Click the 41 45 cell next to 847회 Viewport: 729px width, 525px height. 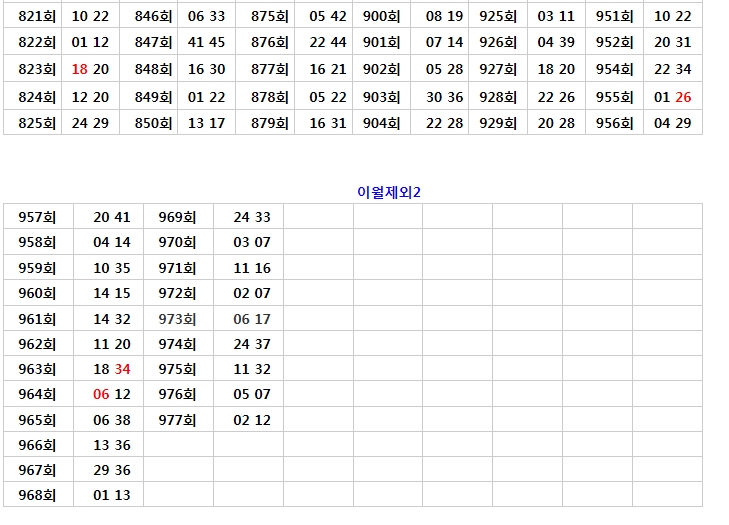pyautogui.click(x=206, y=42)
